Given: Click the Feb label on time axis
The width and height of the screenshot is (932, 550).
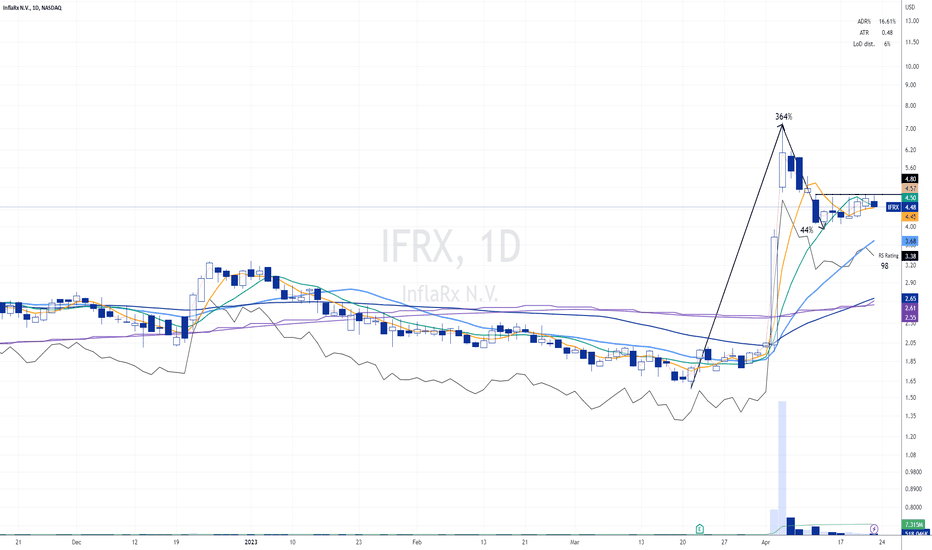Looking at the screenshot, I should coord(417,542).
